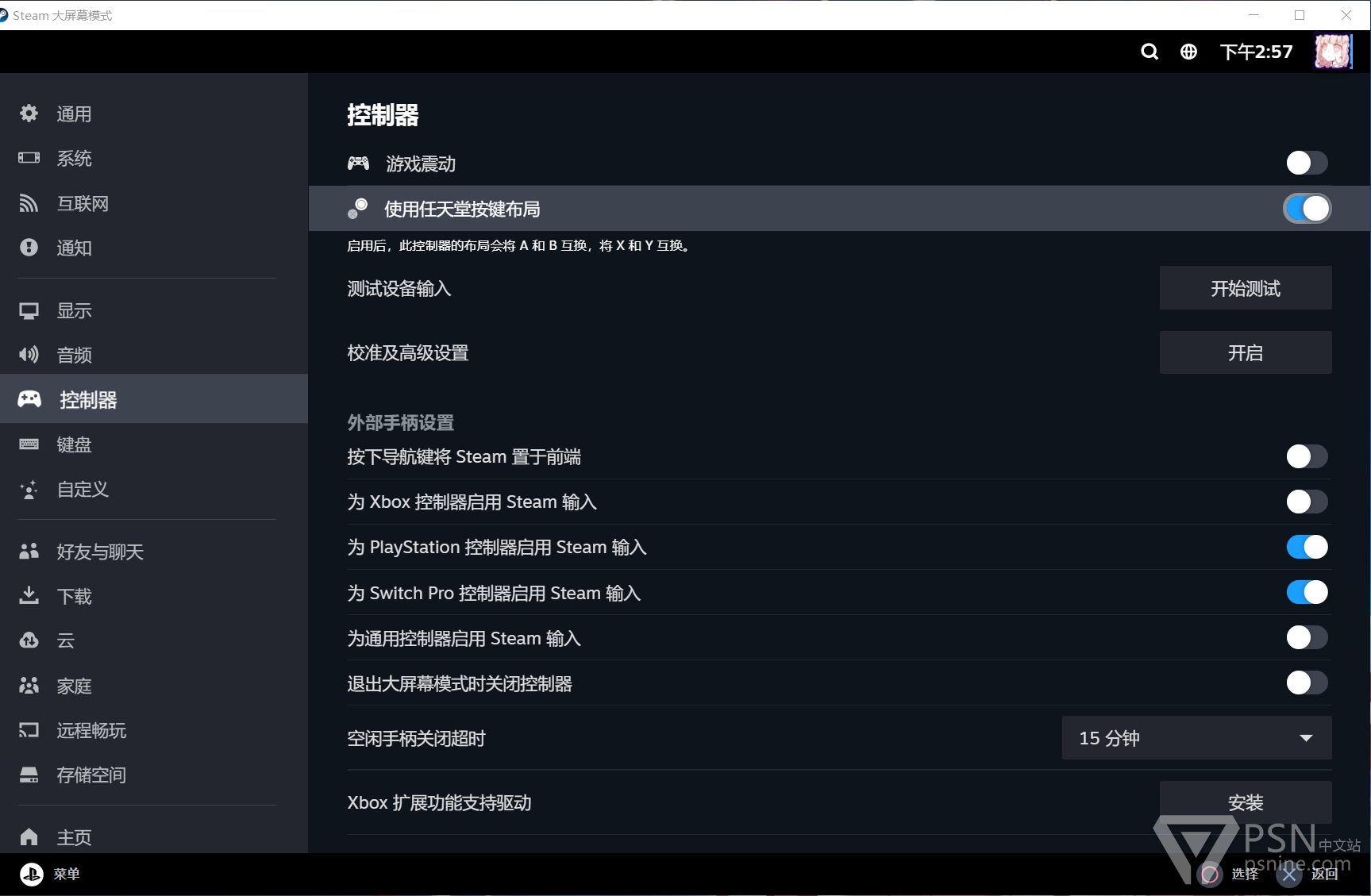Screen dimensions: 1371x896
Task: Maximize the Steam 大屏幕模式 window
Action: point(1300,15)
